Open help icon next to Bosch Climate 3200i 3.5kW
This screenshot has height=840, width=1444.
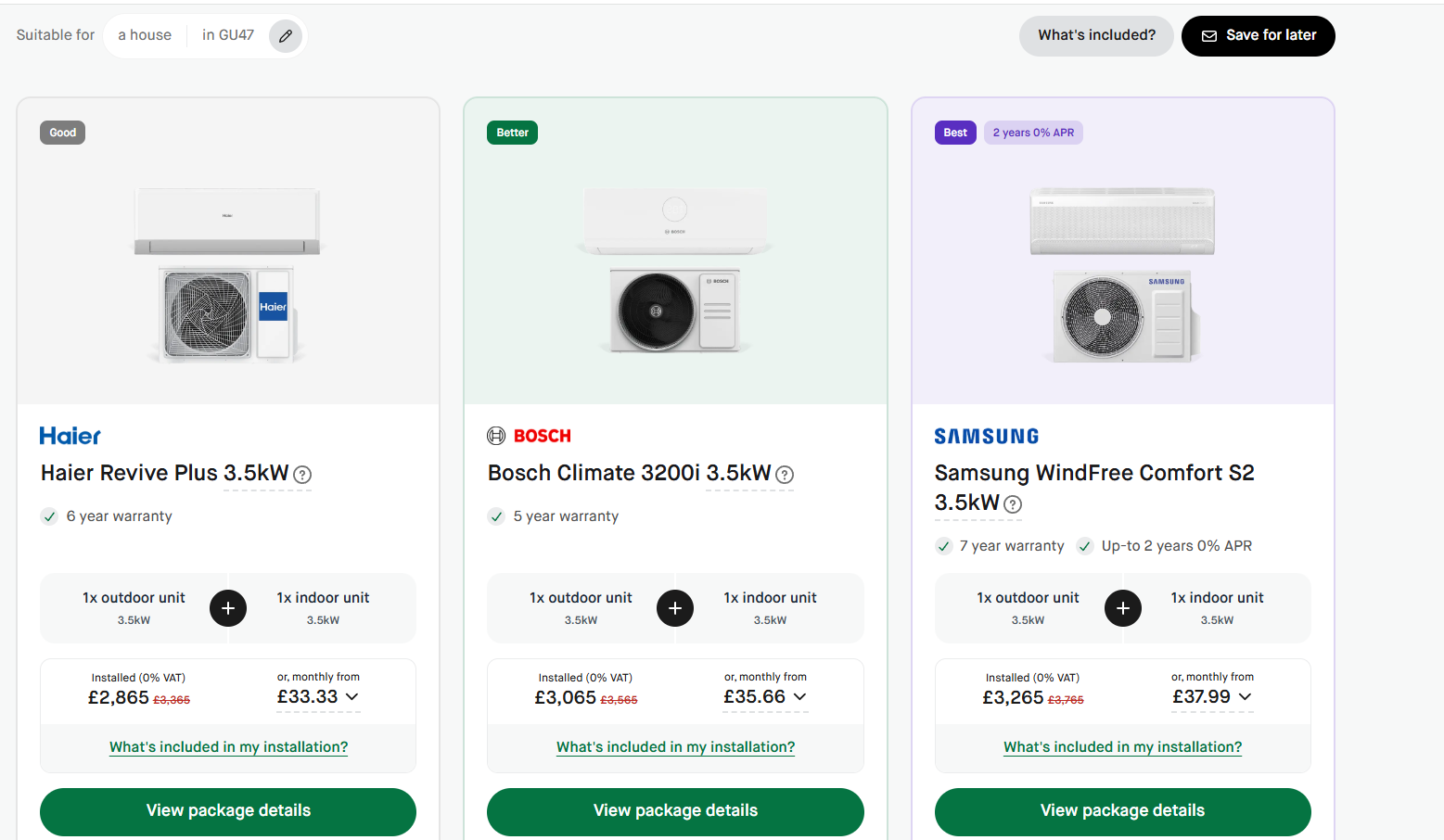tap(785, 475)
